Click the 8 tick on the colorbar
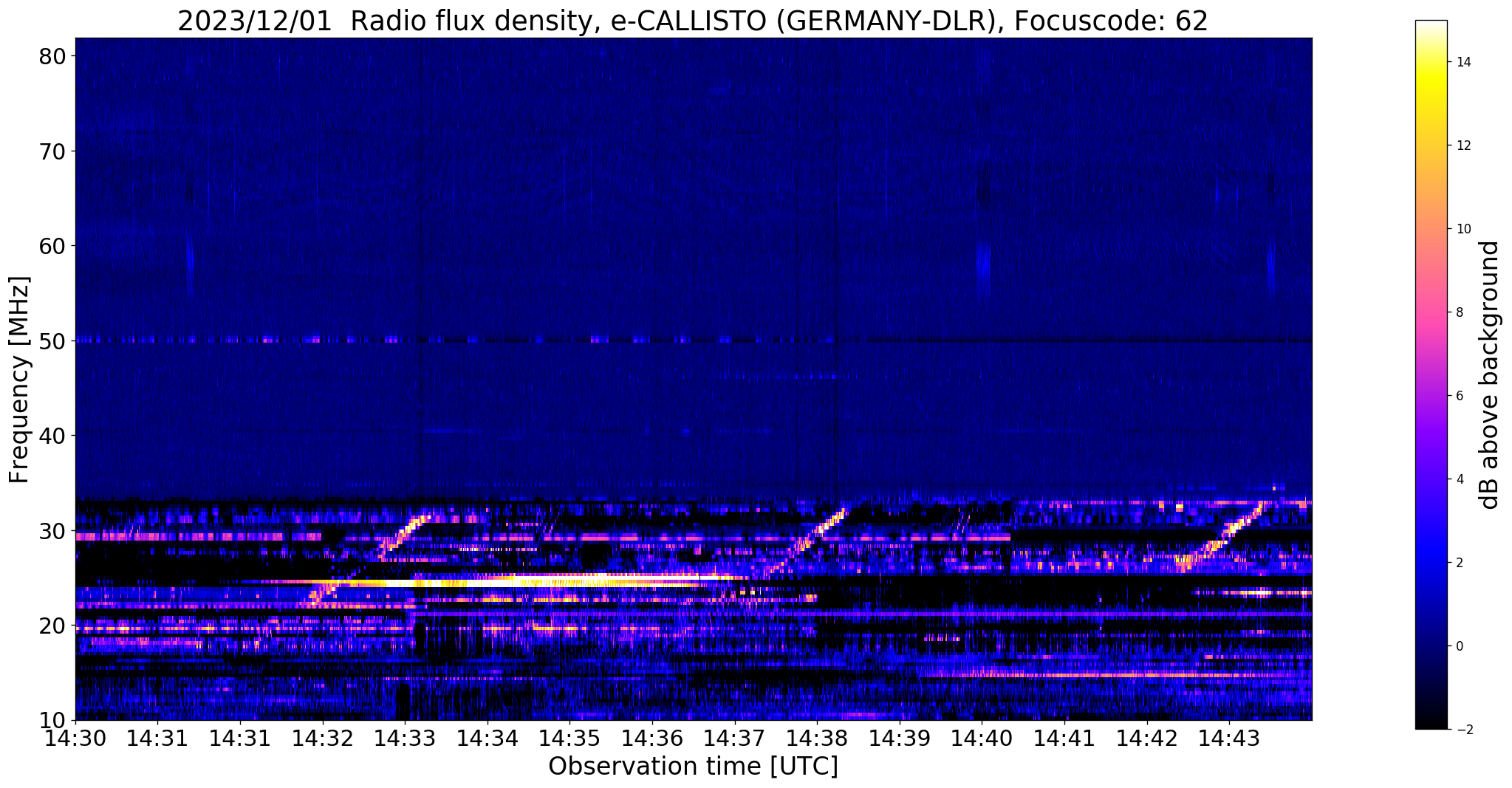 click(1460, 312)
